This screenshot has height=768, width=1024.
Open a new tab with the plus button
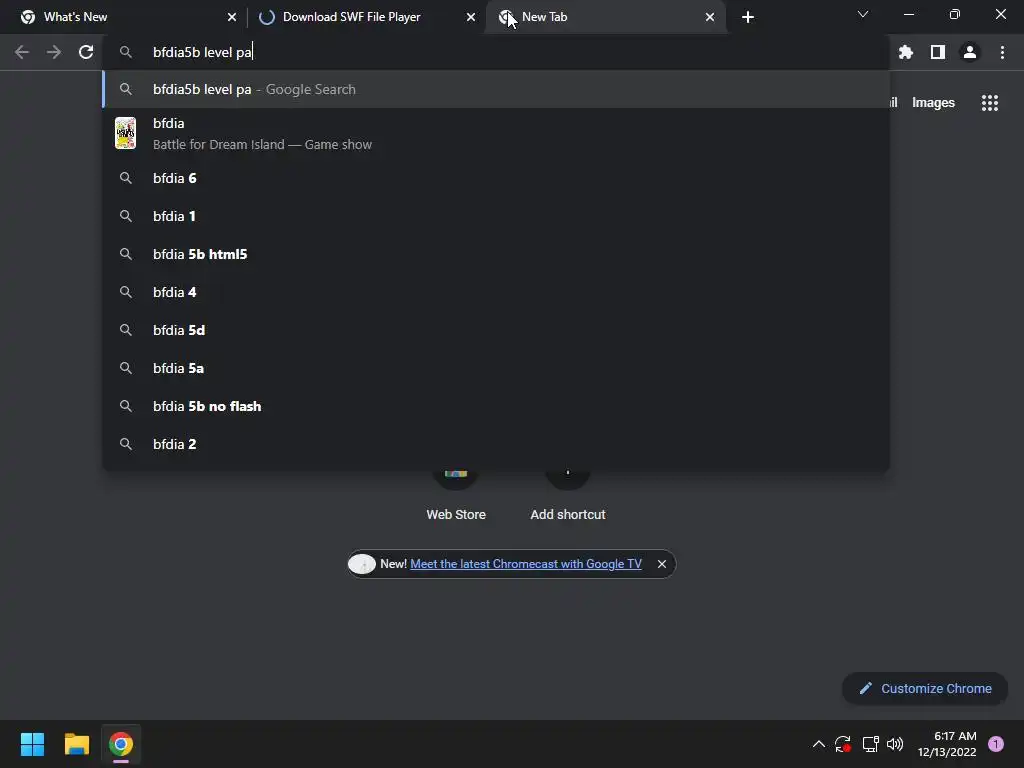748,17
